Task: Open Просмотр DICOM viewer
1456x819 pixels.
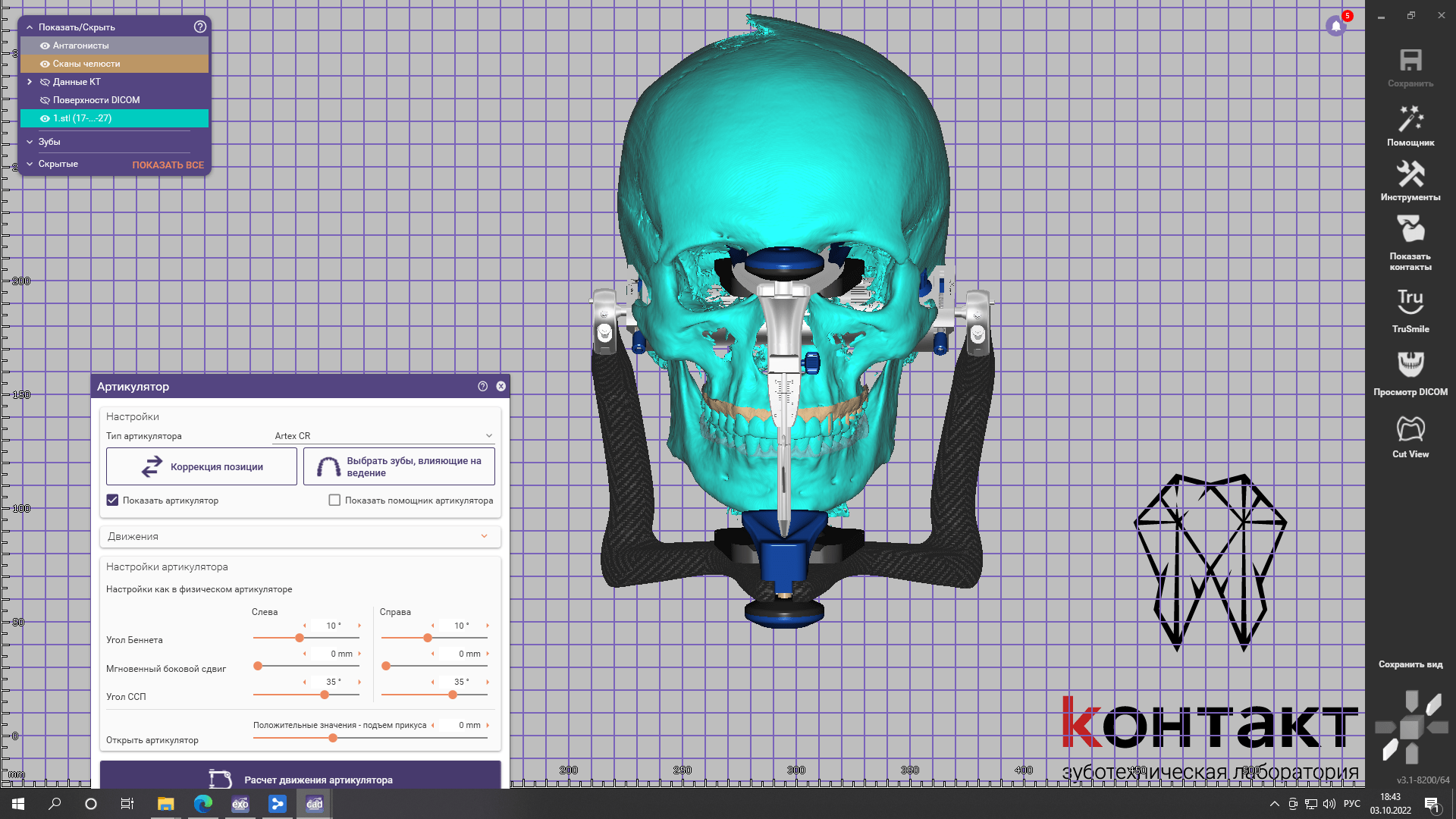Action: pos(1410,372)
